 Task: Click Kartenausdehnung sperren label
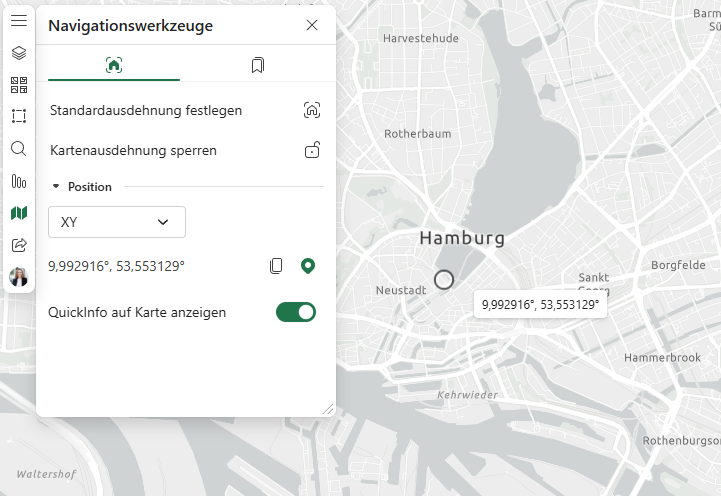133,150
